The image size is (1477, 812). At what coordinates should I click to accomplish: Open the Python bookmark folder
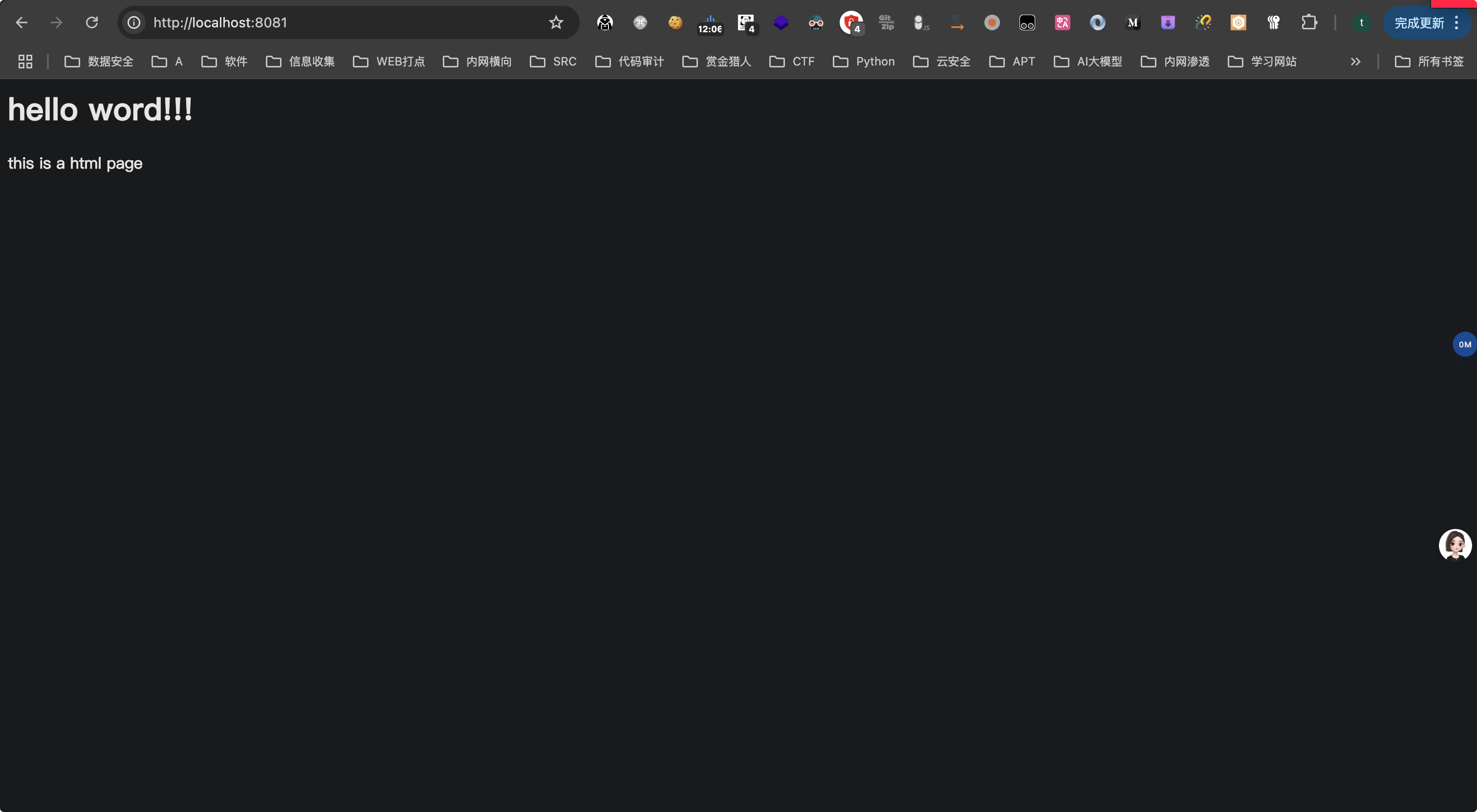(x=864, y=62)
